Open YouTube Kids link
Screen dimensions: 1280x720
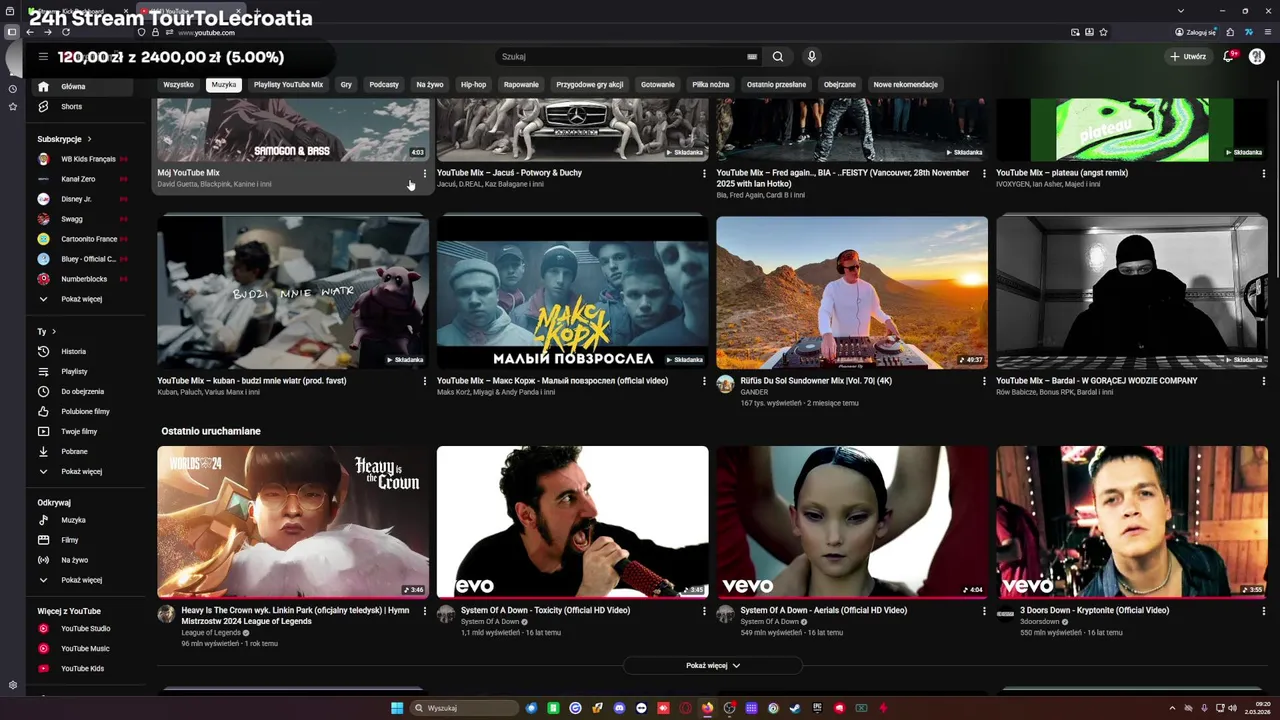click(x=83, y=669)
